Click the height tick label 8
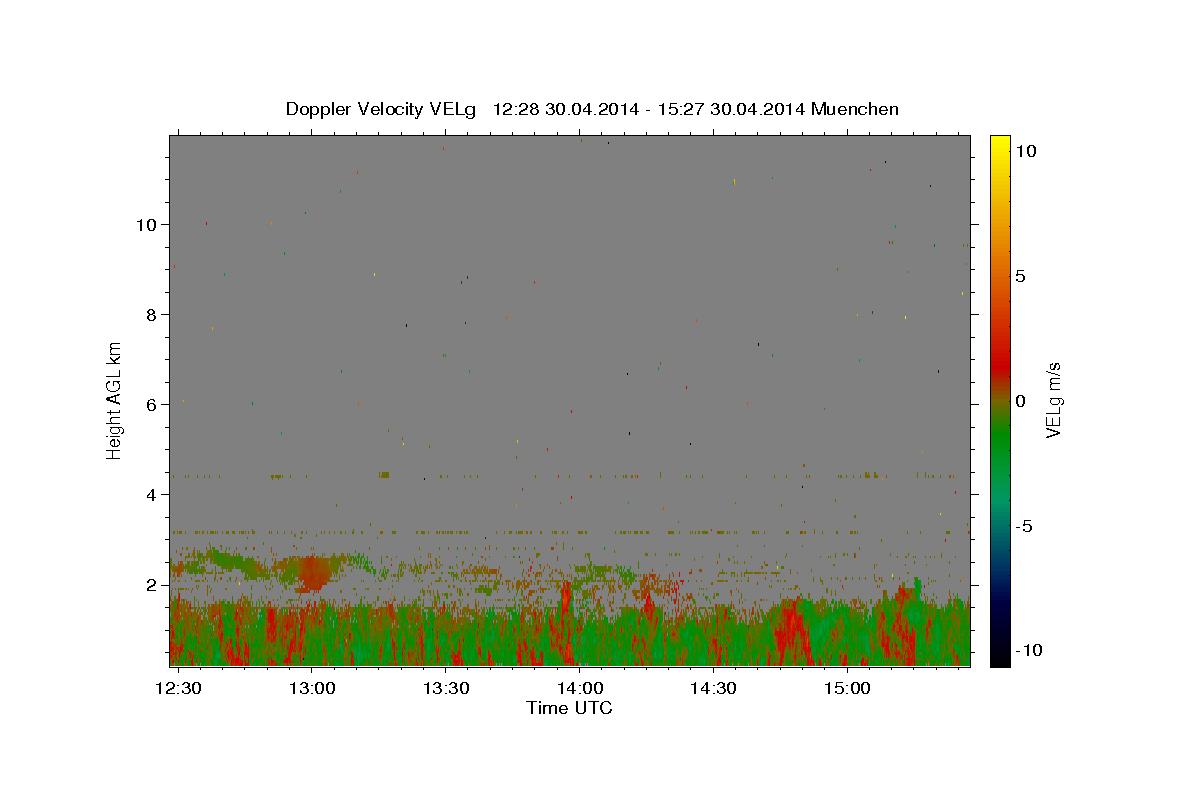1200x800 pixels. 153,315
